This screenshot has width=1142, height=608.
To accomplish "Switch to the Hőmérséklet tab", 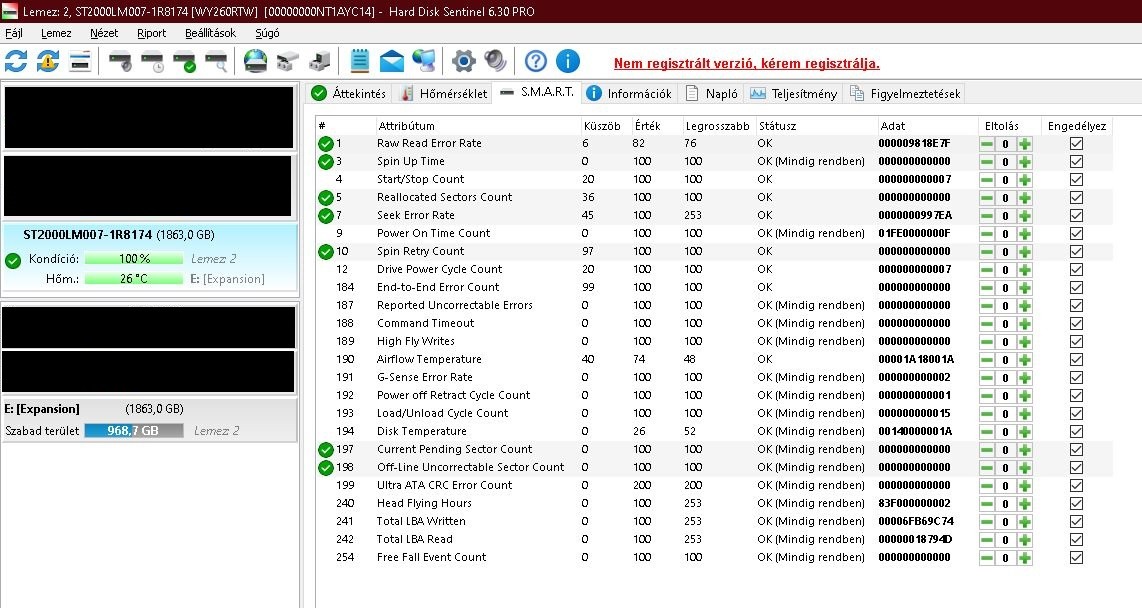I will pos(444,93).
